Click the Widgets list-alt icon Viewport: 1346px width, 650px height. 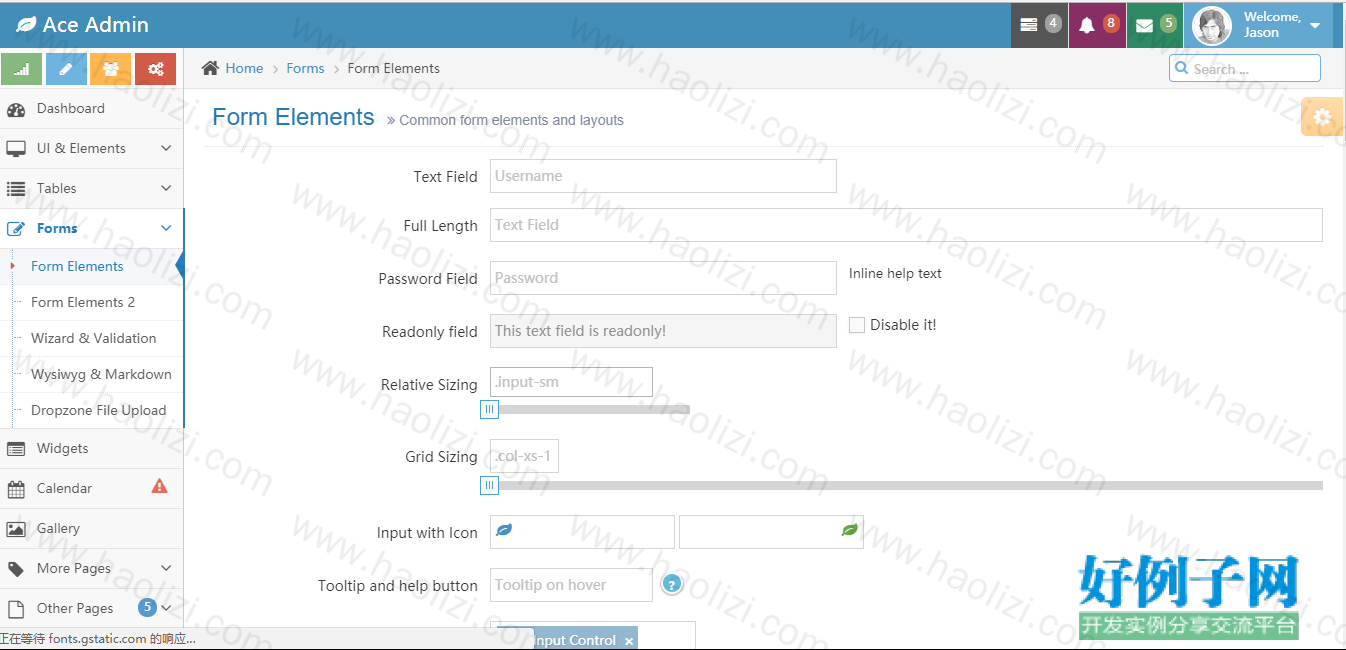coord(16,449)
